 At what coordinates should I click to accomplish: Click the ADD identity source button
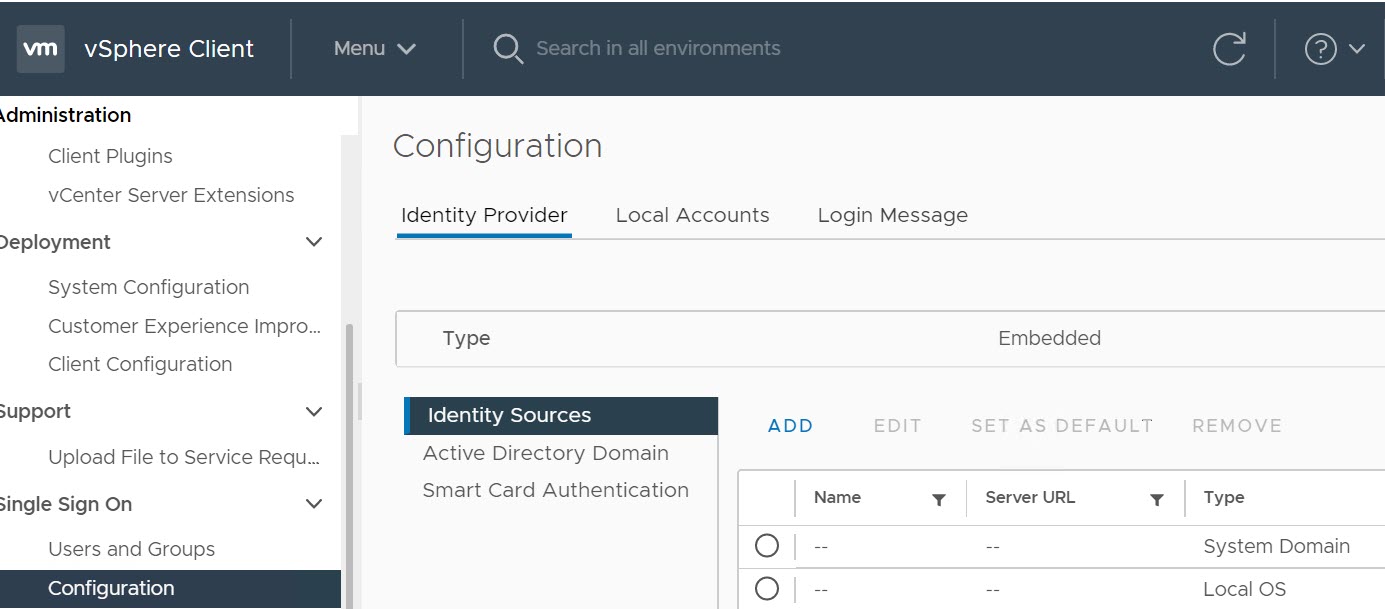pyautogui.click(x=790, y=426)
